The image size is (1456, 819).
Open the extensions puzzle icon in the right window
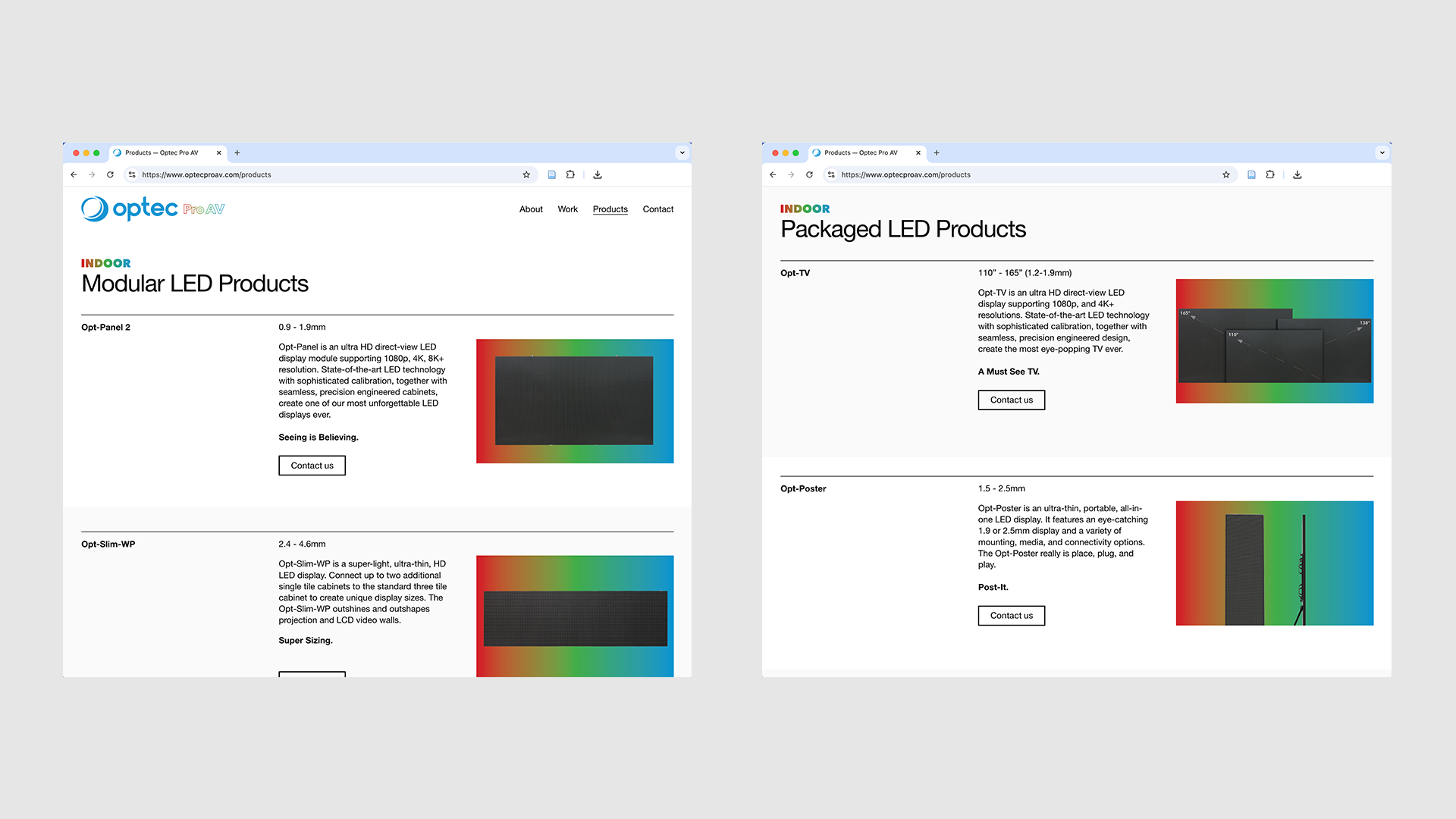tap(1270, 174)
